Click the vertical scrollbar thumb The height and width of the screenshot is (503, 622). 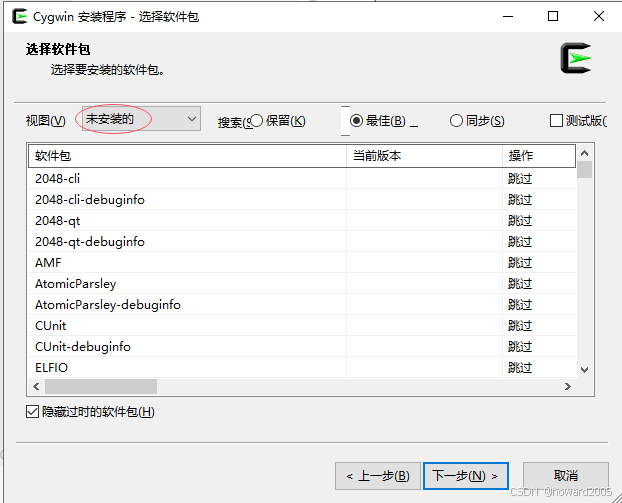point(584,169)
